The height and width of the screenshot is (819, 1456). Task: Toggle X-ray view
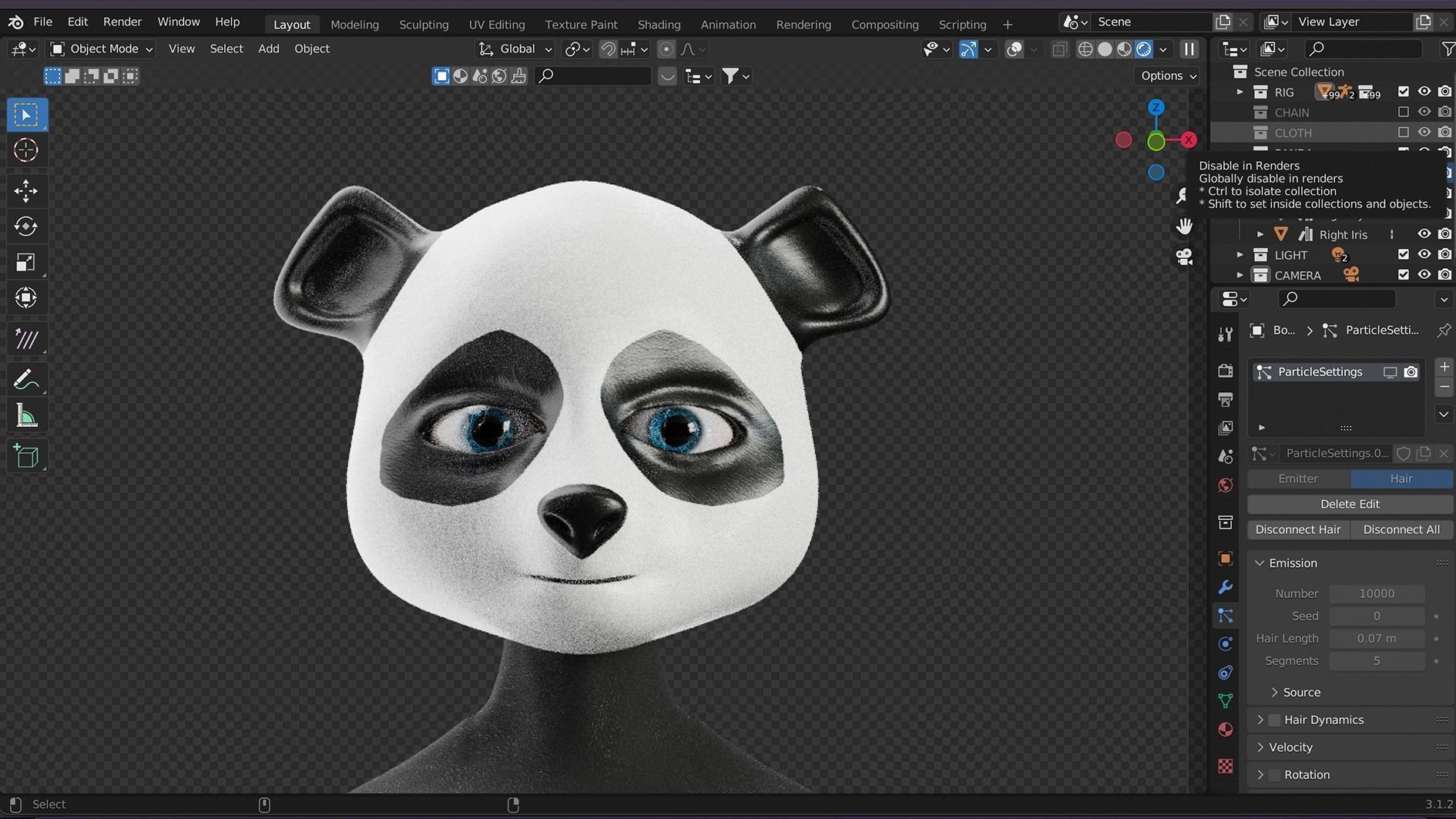coord(1060,49)
